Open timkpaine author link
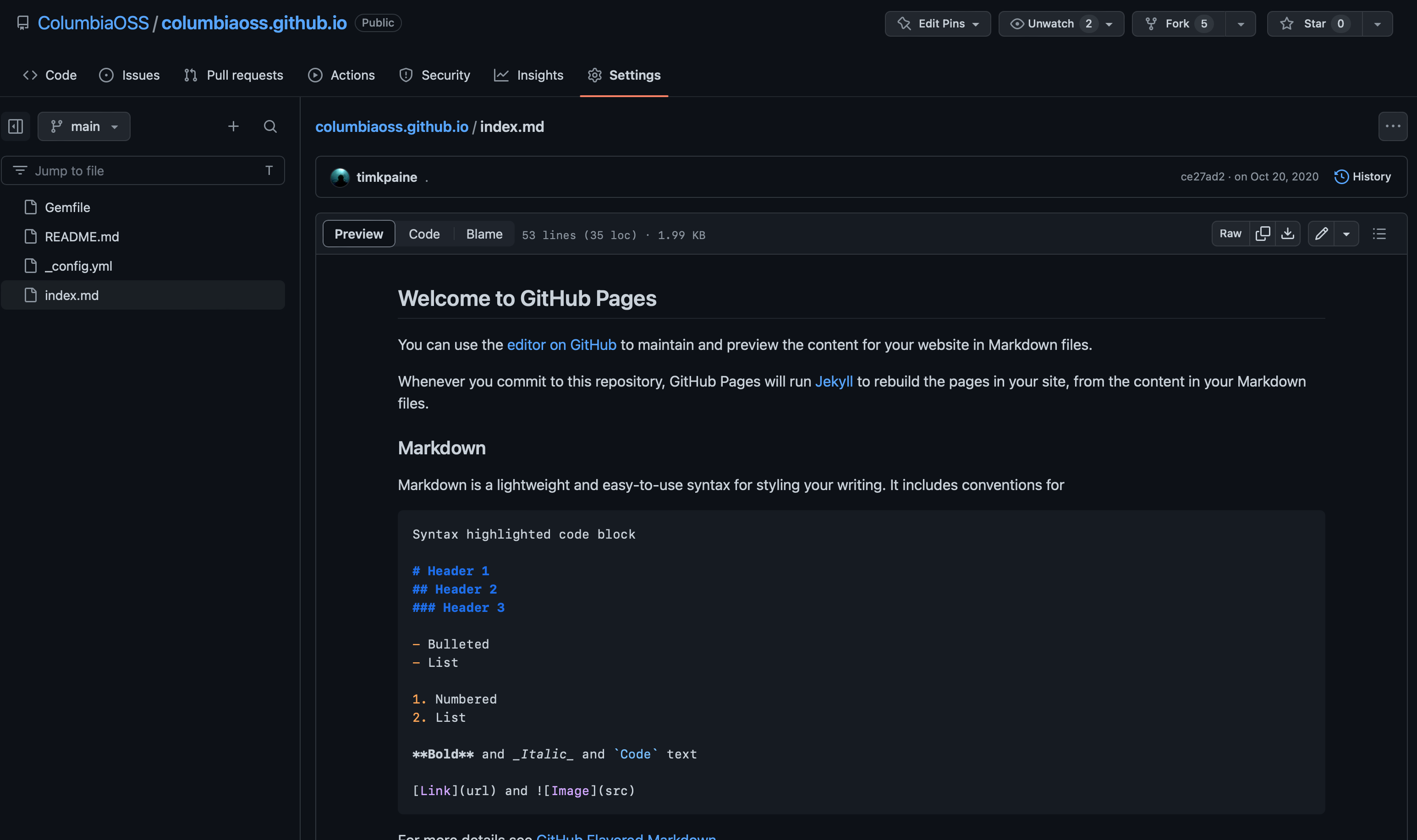The width and height of the screenshot is (1417, 840). (387, 177)
